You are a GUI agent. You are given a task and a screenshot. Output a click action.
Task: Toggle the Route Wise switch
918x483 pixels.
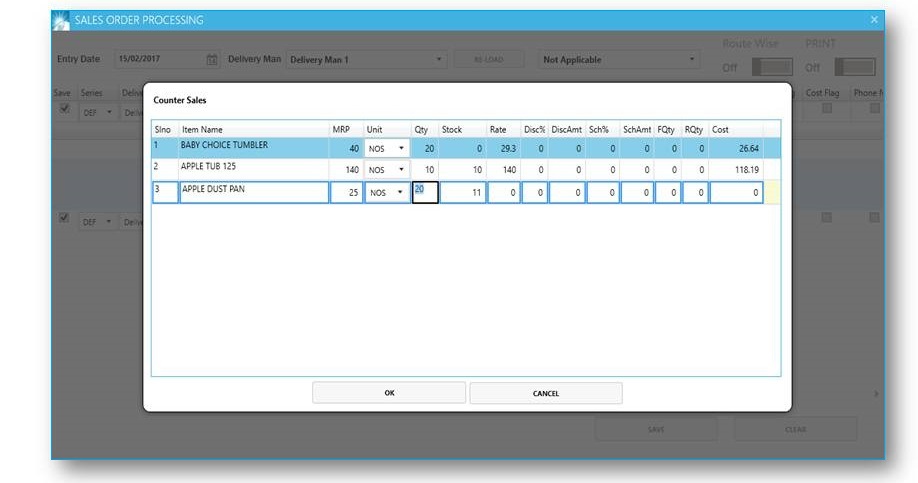coord(772,67)
